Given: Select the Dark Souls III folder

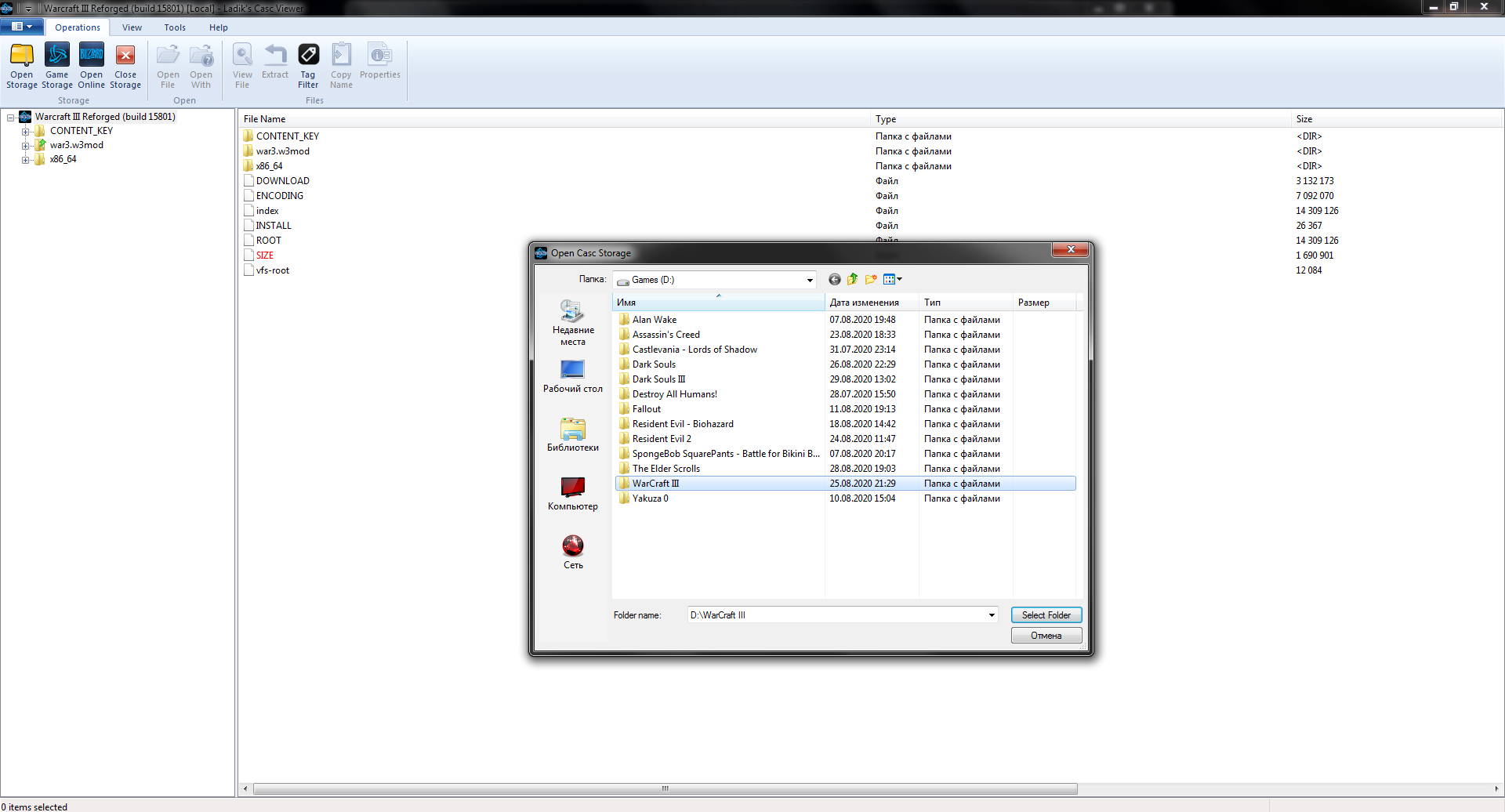Looking at the screenshot, I should [x=659, y=379].
